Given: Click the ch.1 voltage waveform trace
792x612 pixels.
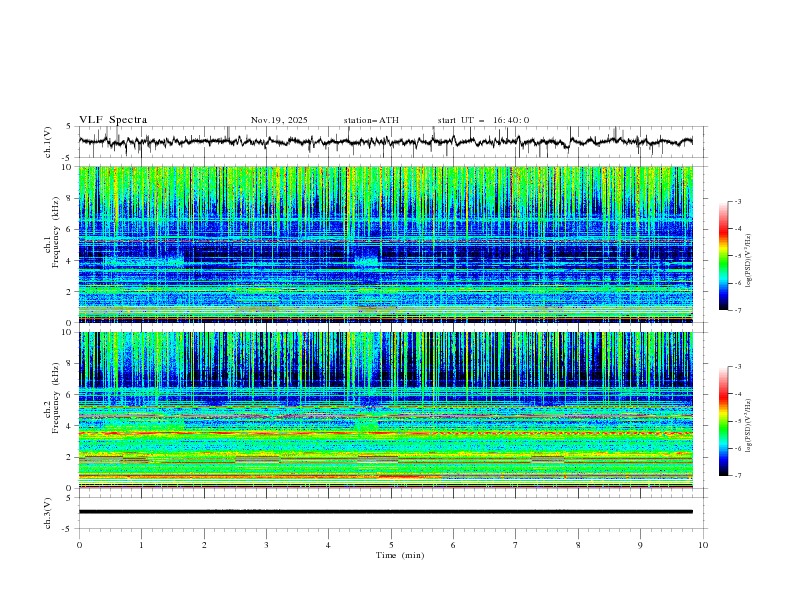Looking at the screenshot, I should point(385,142).
